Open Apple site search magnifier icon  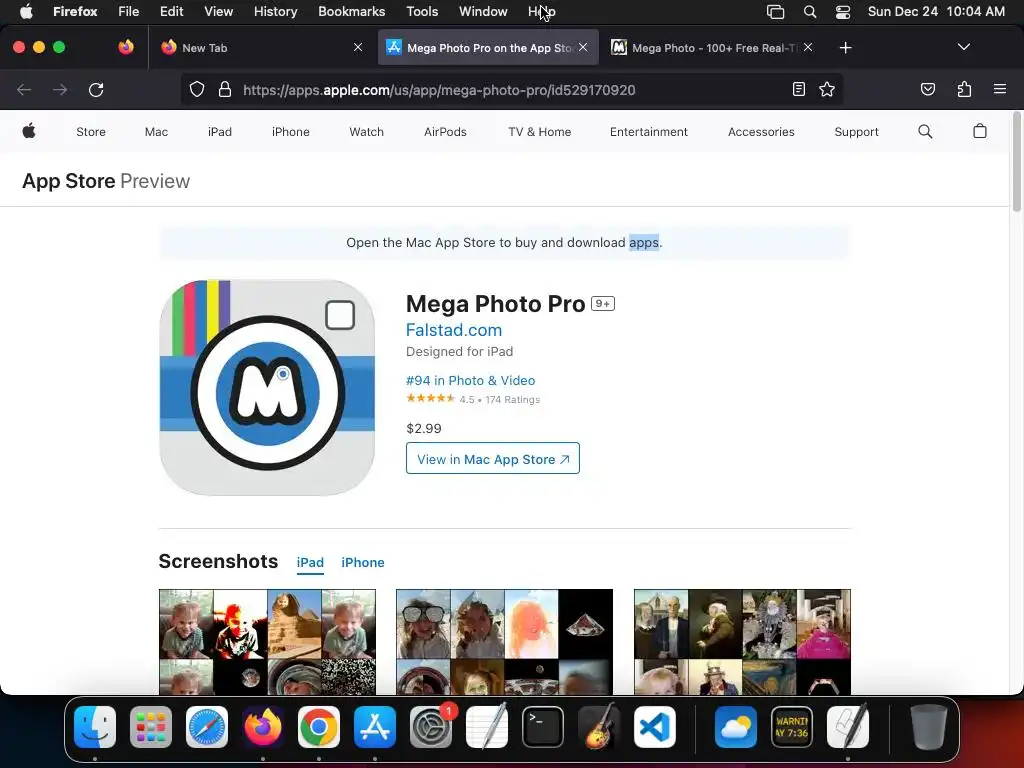click(925, 131)
